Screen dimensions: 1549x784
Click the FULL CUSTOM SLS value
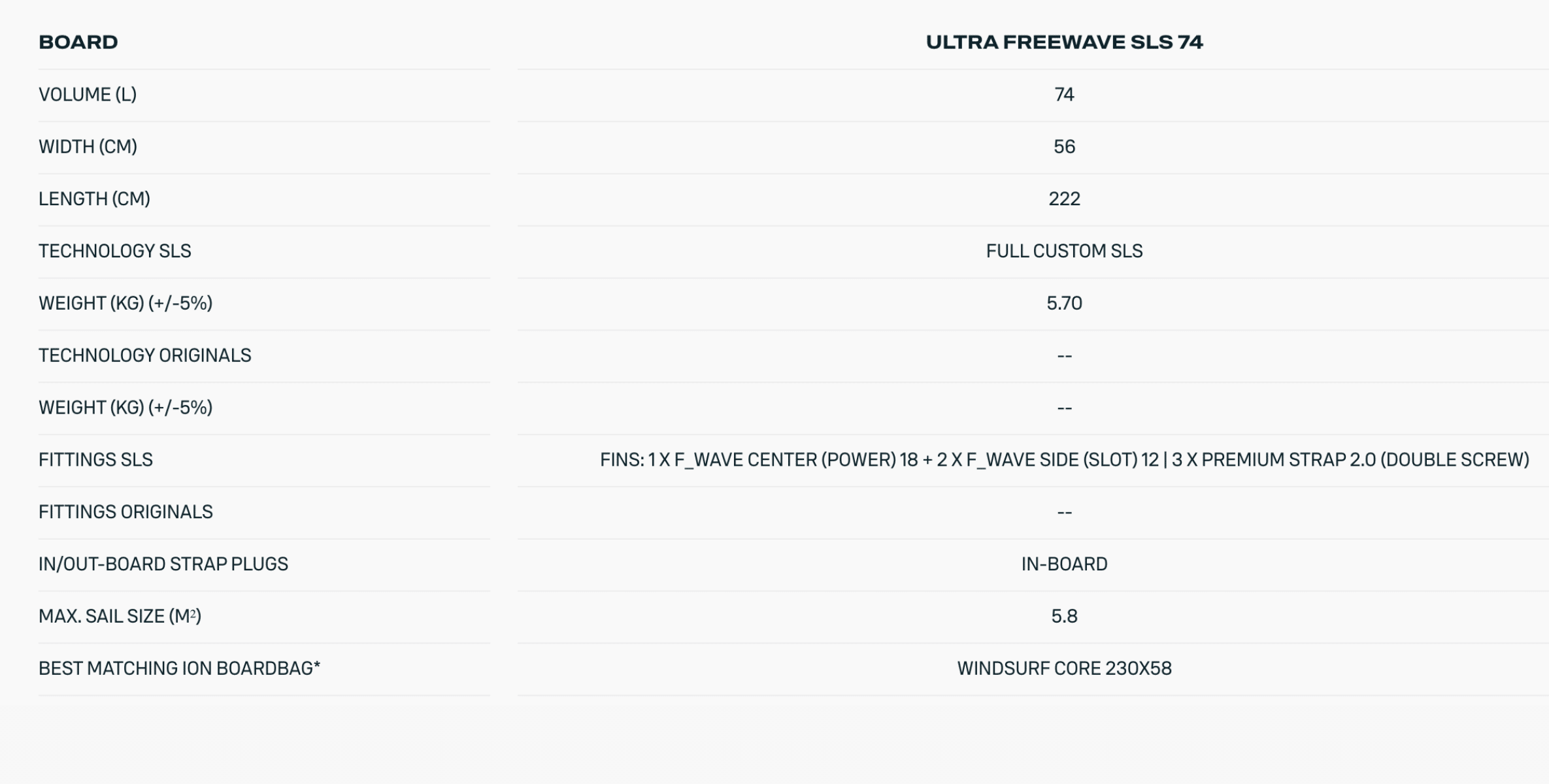point(1064,252)
